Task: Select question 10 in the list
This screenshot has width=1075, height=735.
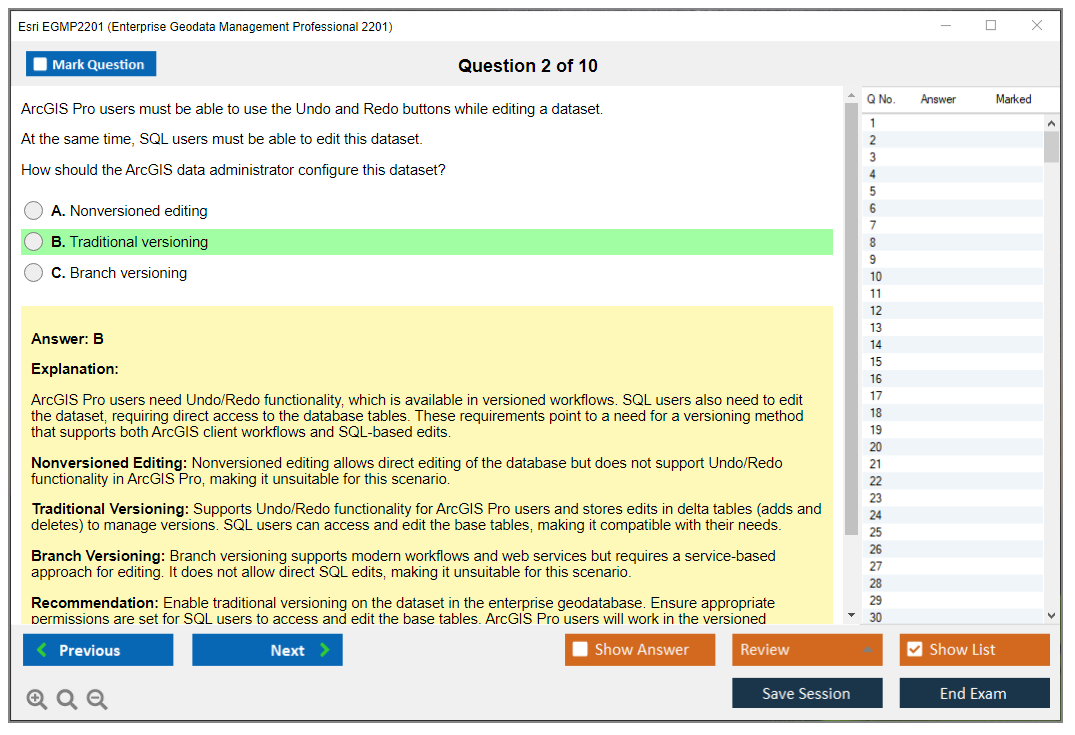Action: pyautogui.click(x=953, y=276)
